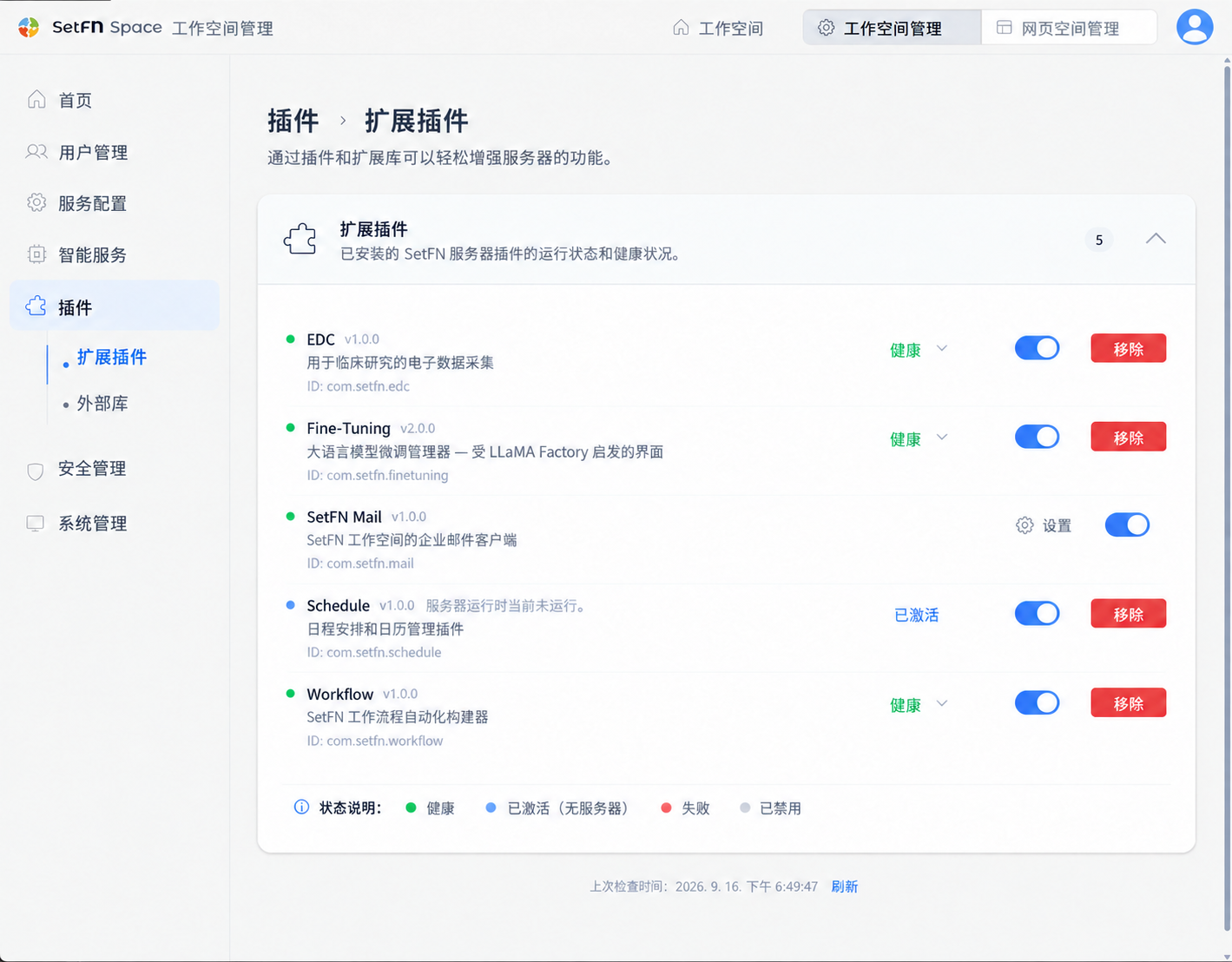Click the chip icon beside 智能服务
This screenshot has width=1232, height=962.
[x=36, y=254]
